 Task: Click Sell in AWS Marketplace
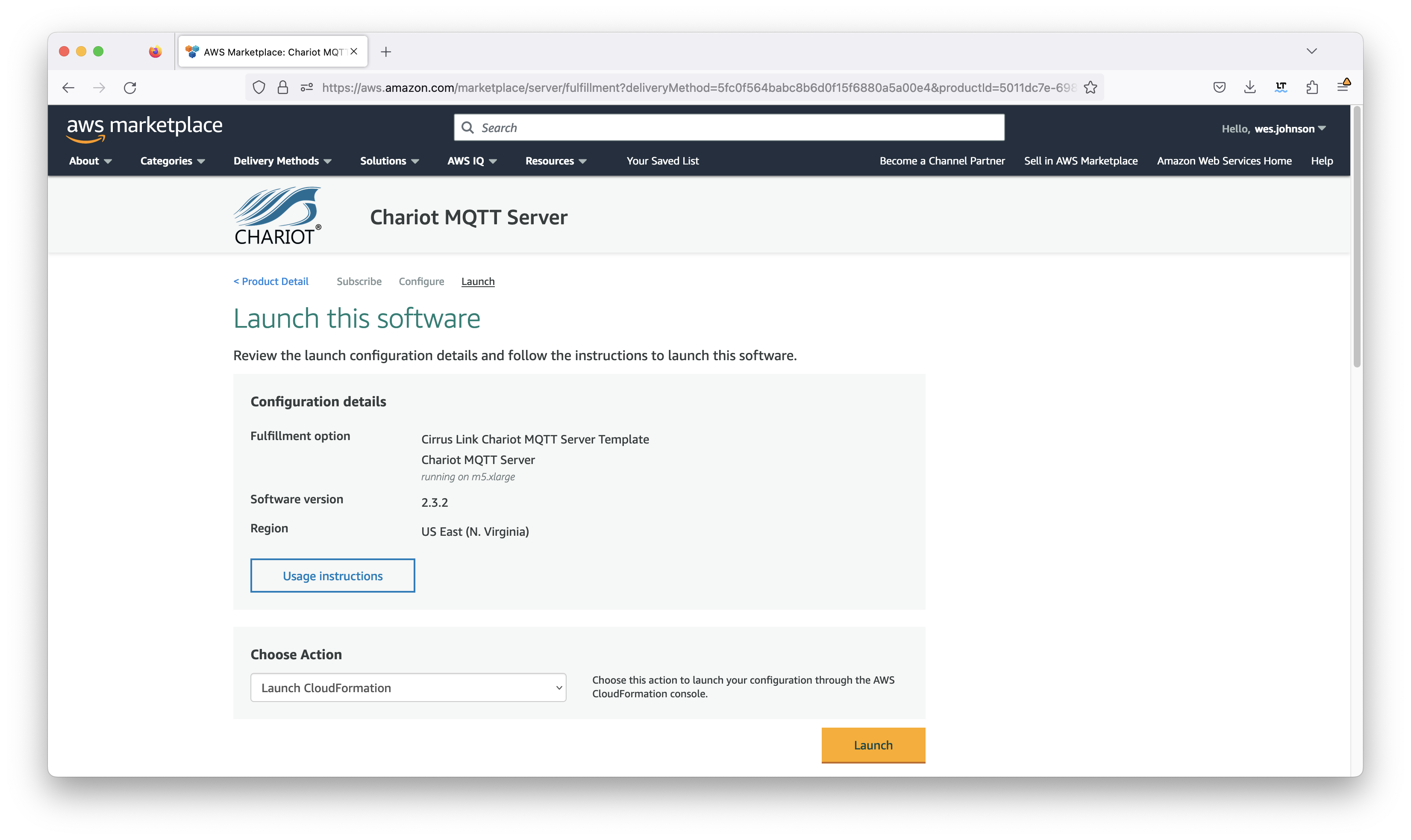[x=1080, y=162]
